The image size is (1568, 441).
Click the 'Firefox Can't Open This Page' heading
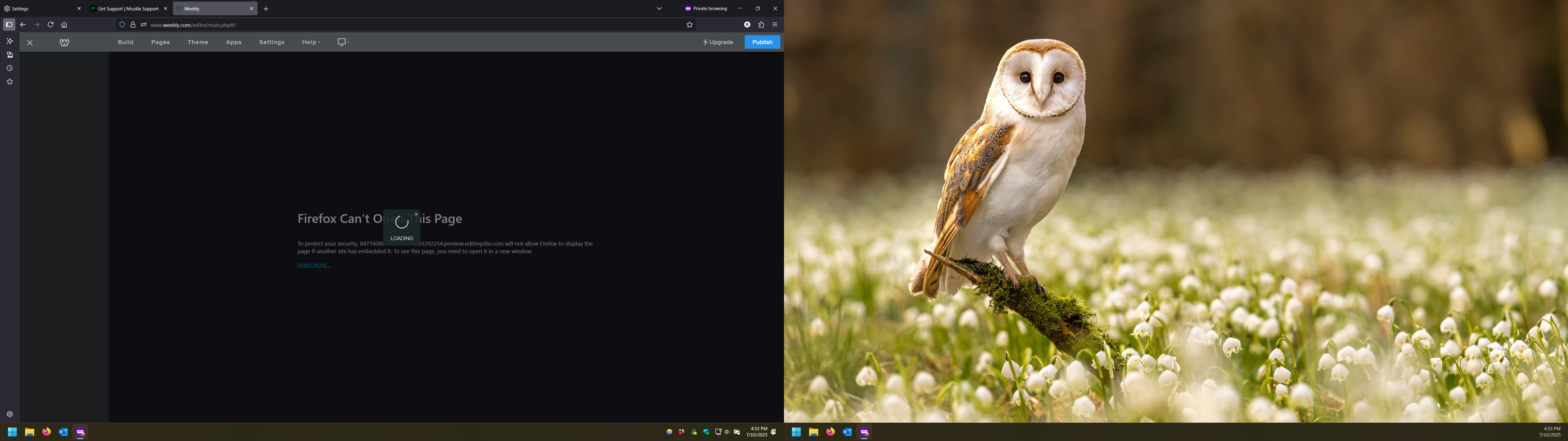pyautogui.click(x=380, y=219)
